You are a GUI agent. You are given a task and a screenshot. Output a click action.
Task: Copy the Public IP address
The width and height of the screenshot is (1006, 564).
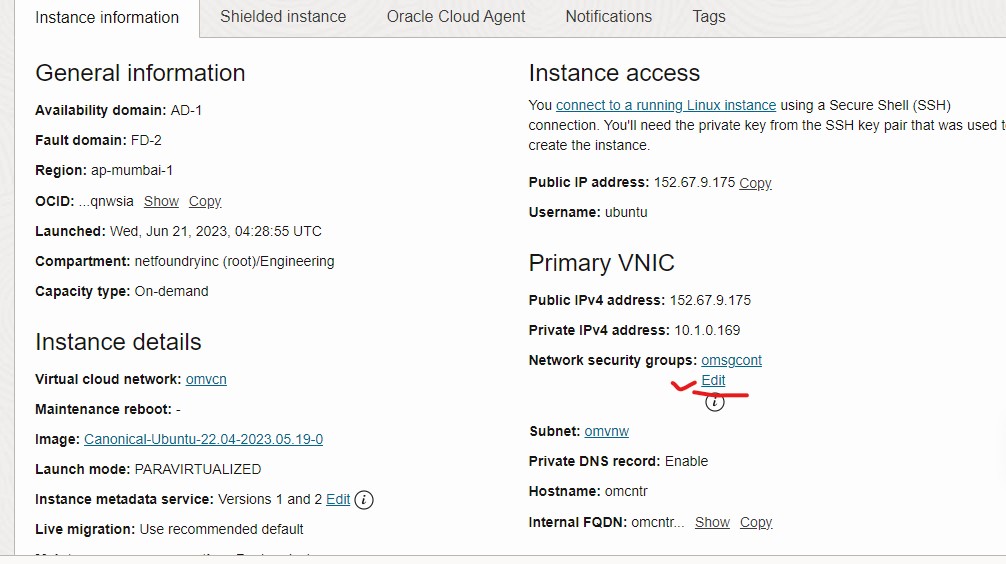click(x=755, y=183)
